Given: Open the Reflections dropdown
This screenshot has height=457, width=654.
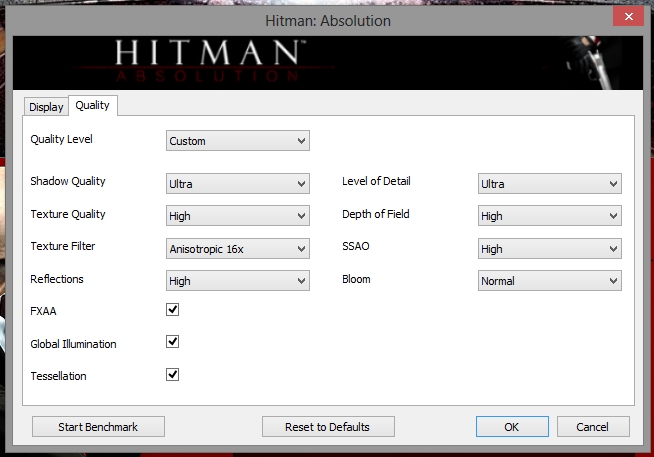Looking at the screenshot, I should (238, 281).
